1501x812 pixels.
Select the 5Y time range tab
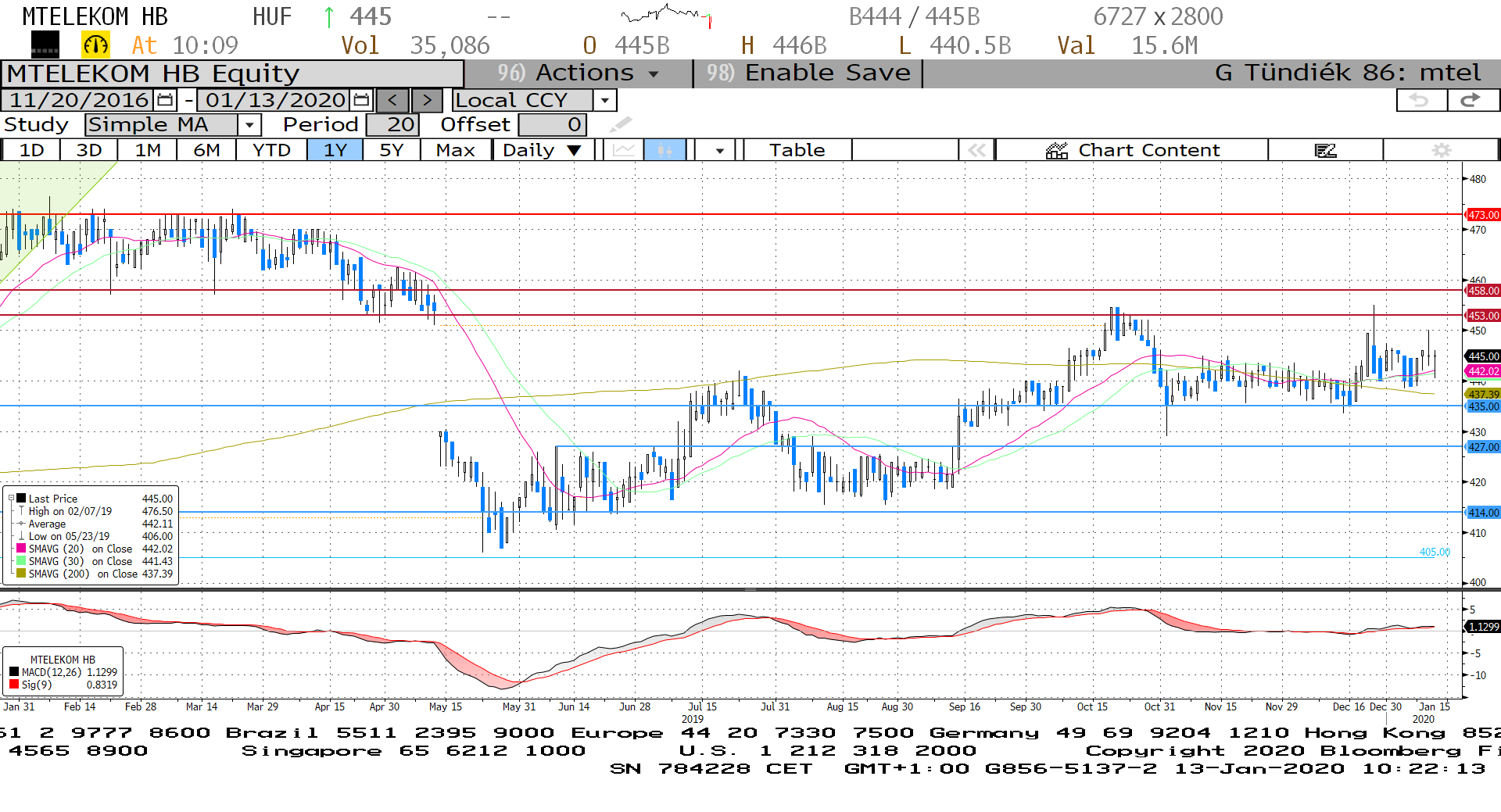tap(392, 150)
